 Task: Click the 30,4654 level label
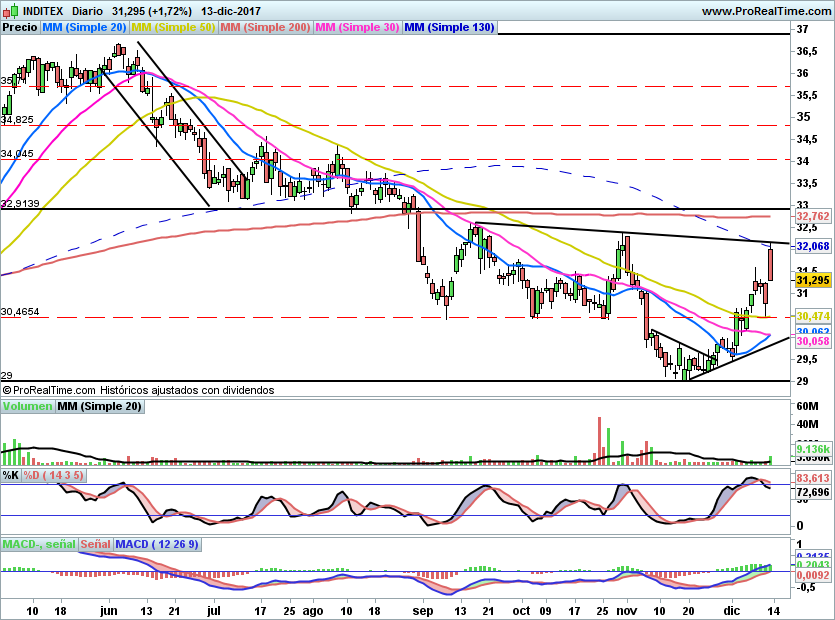point(20,312)
